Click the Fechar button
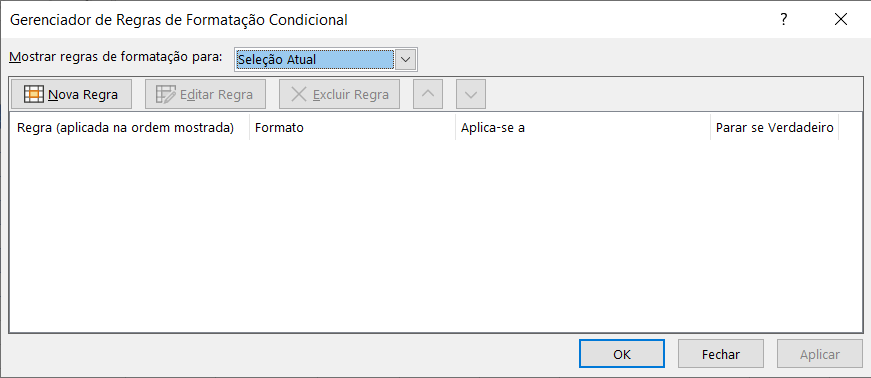Screen dimensions: 871x378 [721, 354]
